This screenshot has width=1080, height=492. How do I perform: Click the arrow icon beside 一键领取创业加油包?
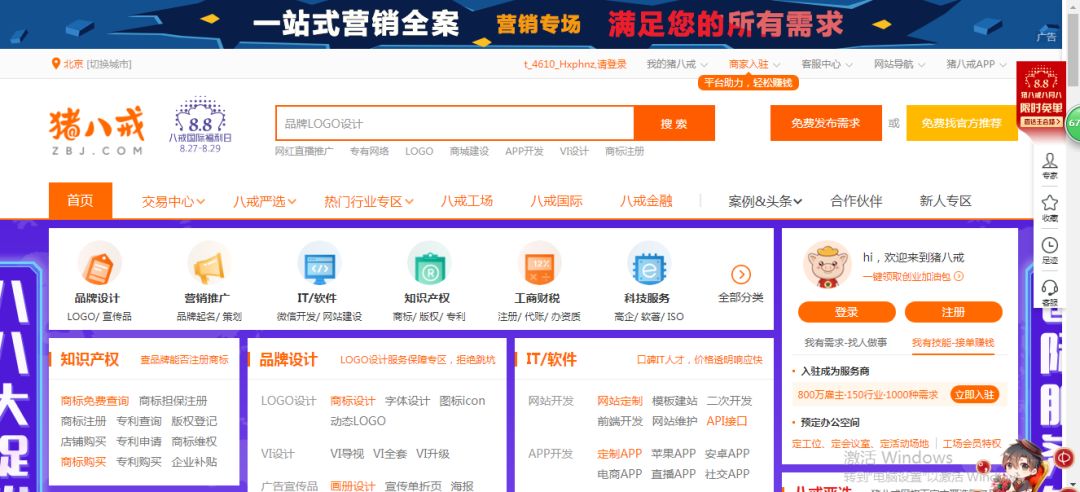click(959, 276)
